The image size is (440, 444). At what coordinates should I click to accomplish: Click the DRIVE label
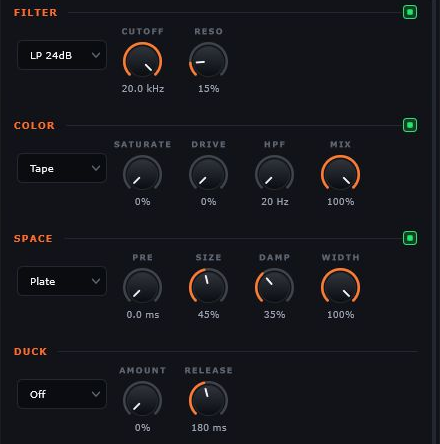tap(209, 144)
